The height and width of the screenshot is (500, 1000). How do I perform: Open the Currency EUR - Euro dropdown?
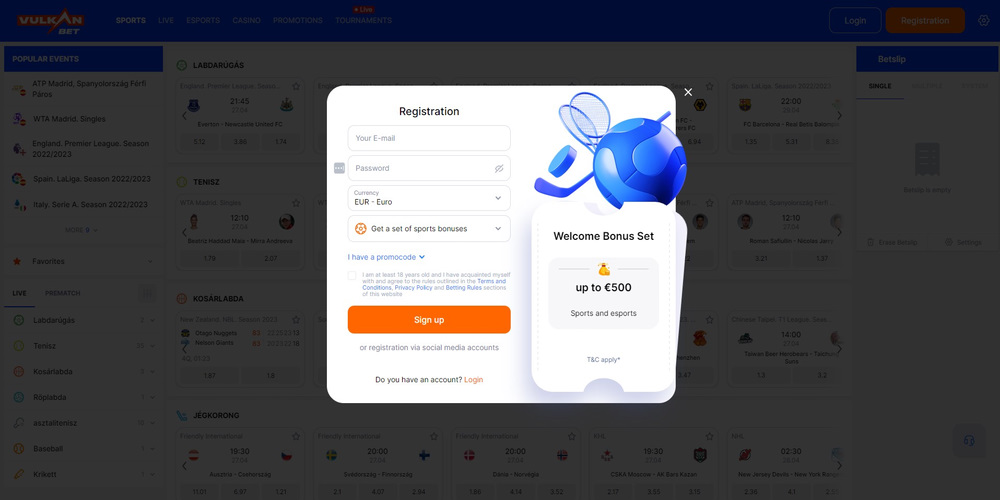click(x=429, y=198)
